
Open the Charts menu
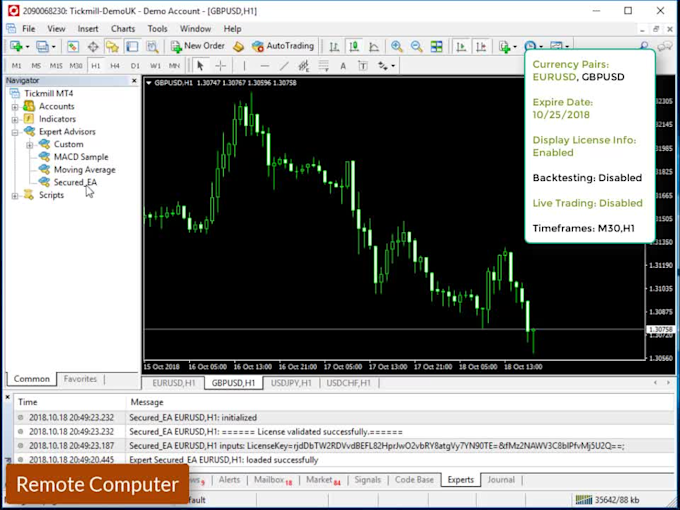point(123,29)
